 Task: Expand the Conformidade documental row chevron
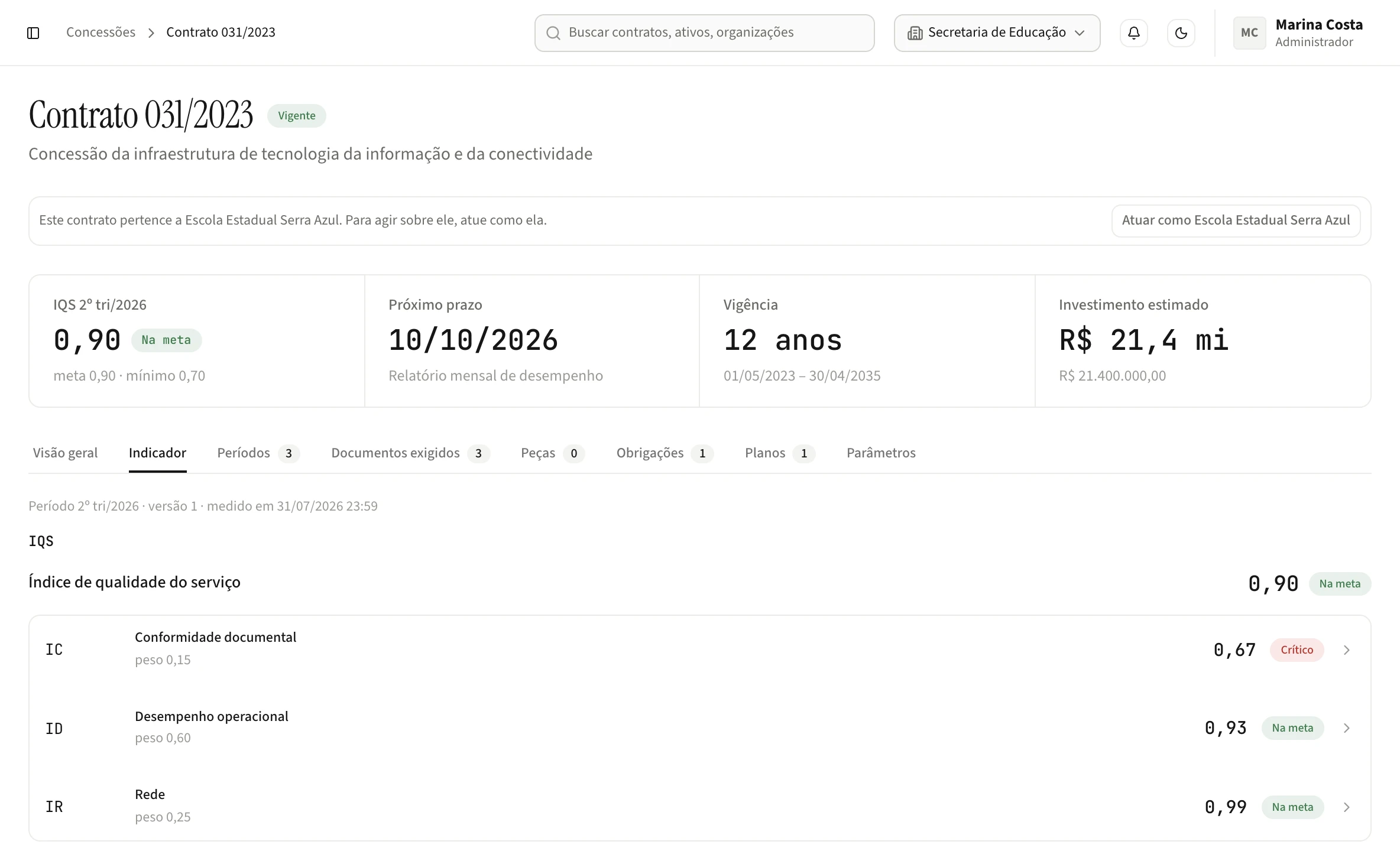1346,650
